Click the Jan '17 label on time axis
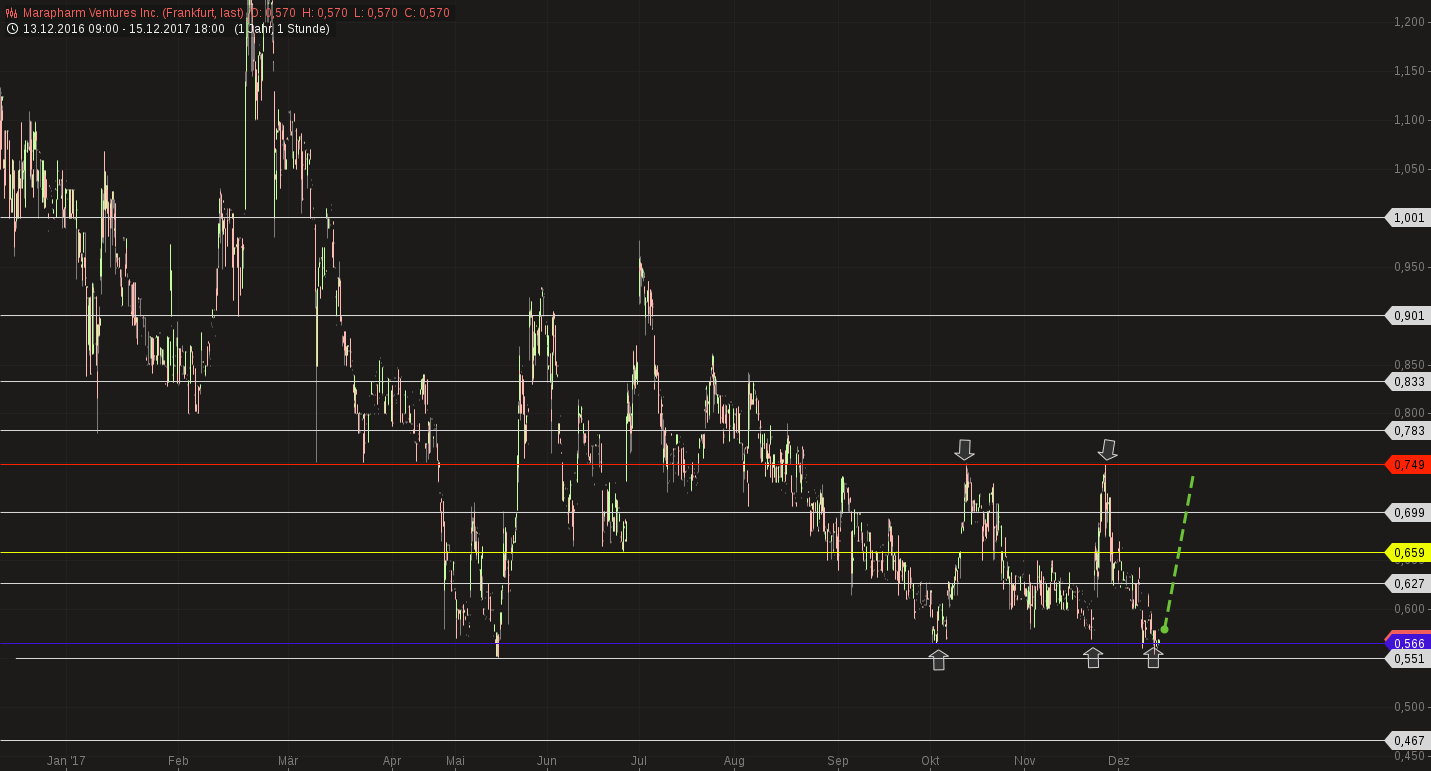This screenshot has height=771, width=1431. 66,761
